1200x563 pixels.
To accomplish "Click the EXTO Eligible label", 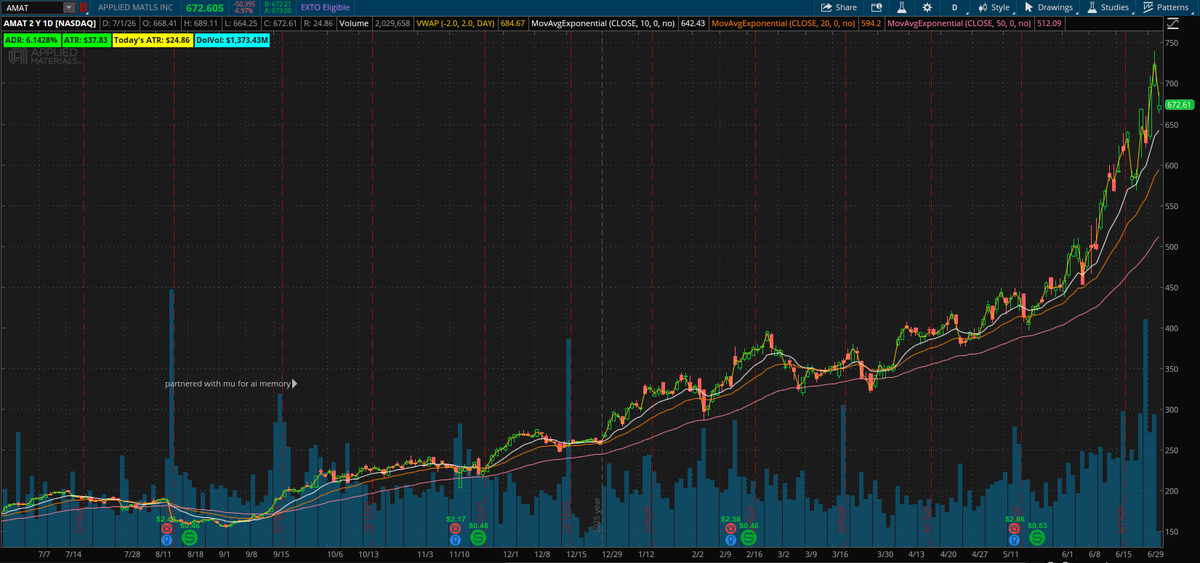I will pos(326,7).
